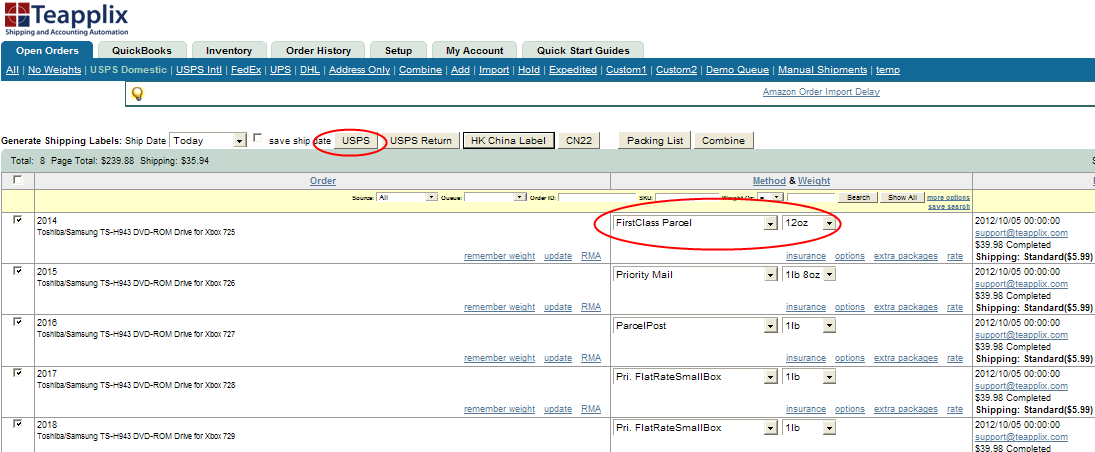Click insurance link for order 2014
The image size is (1095, 452).
click(x=806, y=256)
